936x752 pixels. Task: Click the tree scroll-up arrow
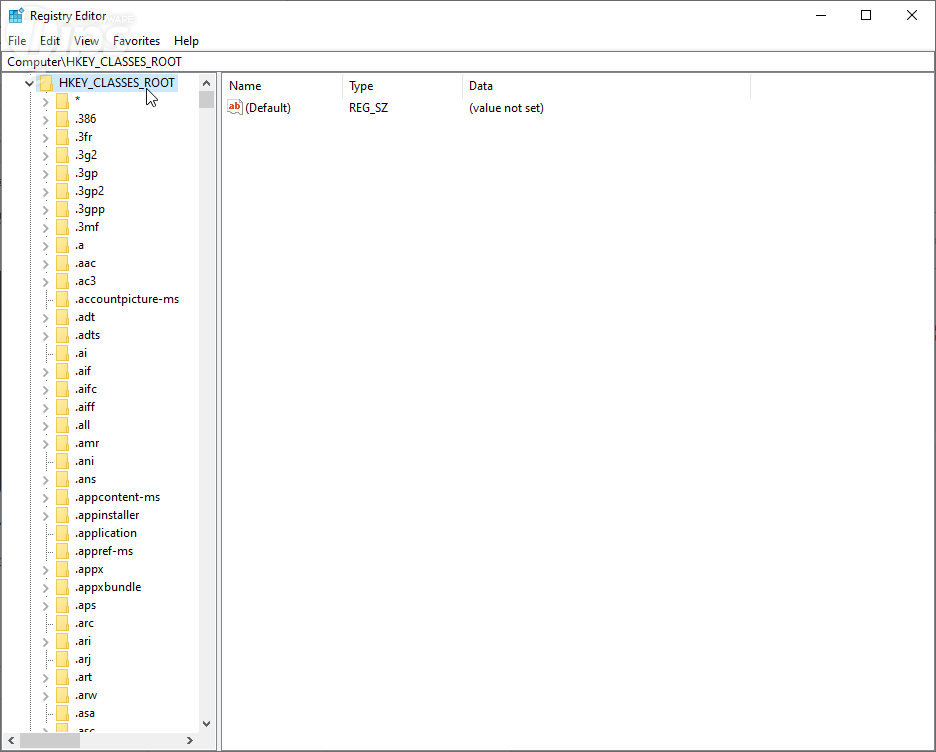pyautogui.click(x=207, y=83)
